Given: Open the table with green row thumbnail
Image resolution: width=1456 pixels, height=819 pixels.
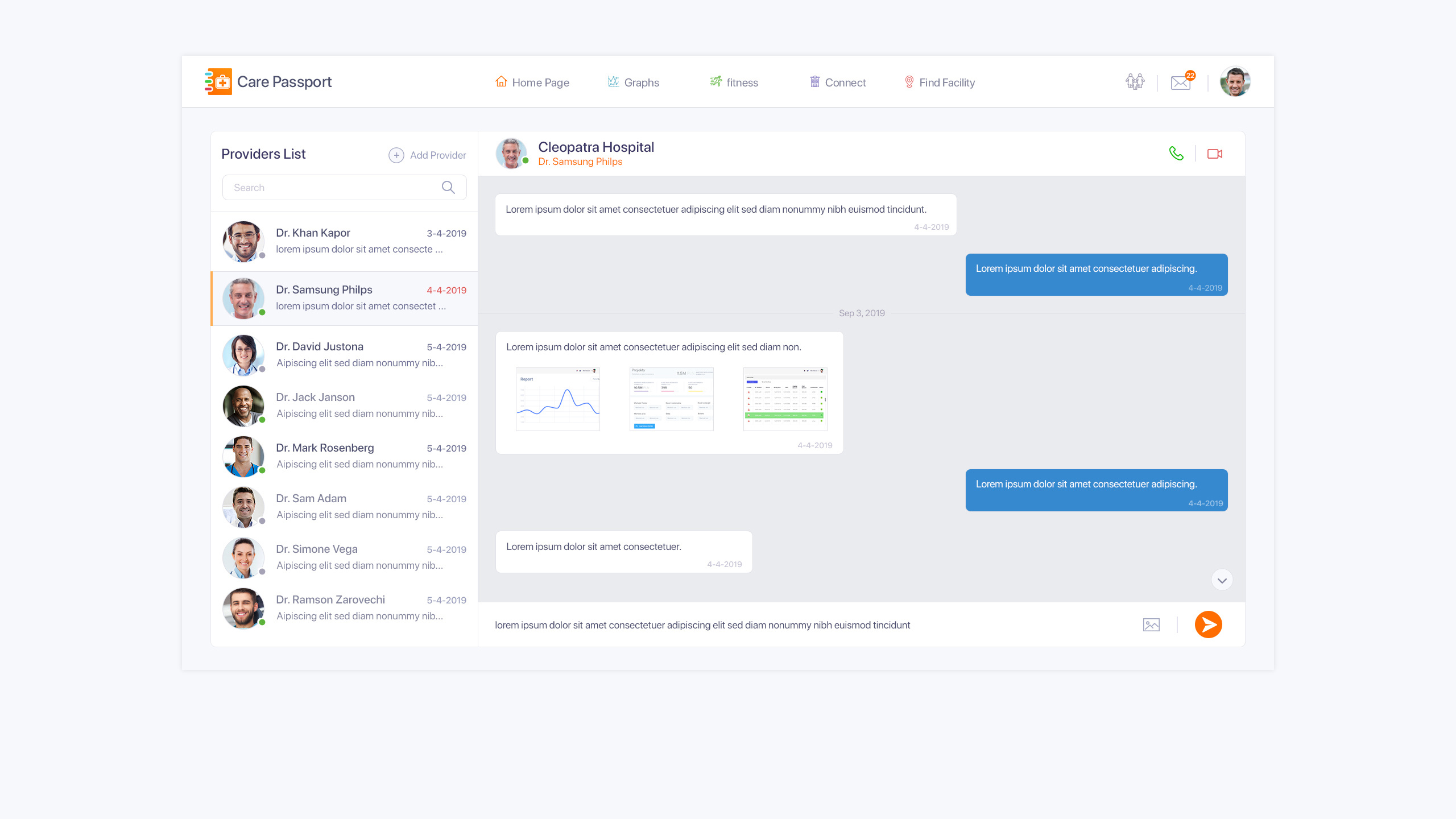Looking at the screenshot, I should 785,399.
